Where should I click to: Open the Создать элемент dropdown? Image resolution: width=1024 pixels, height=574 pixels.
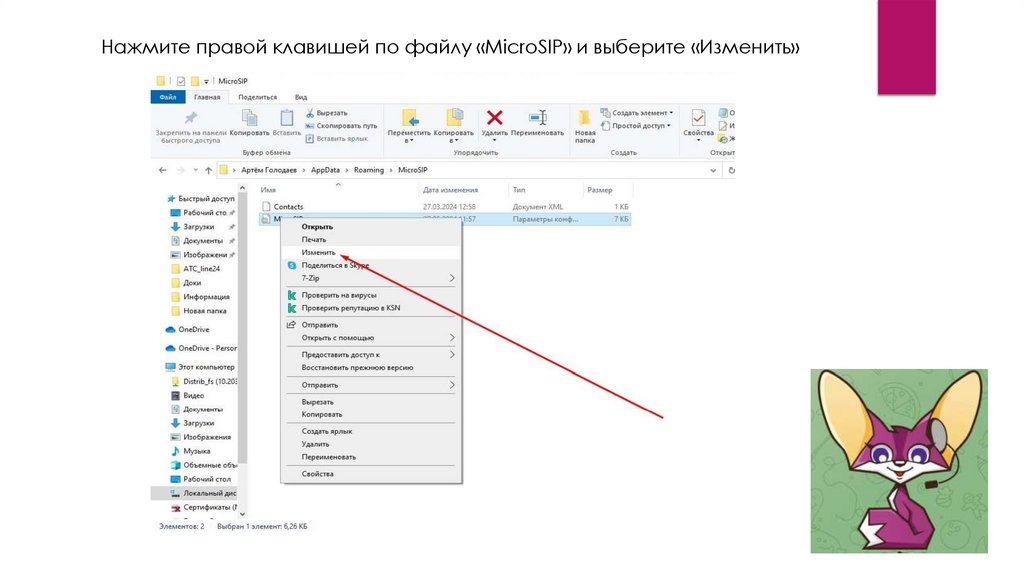tap(637, 113)
